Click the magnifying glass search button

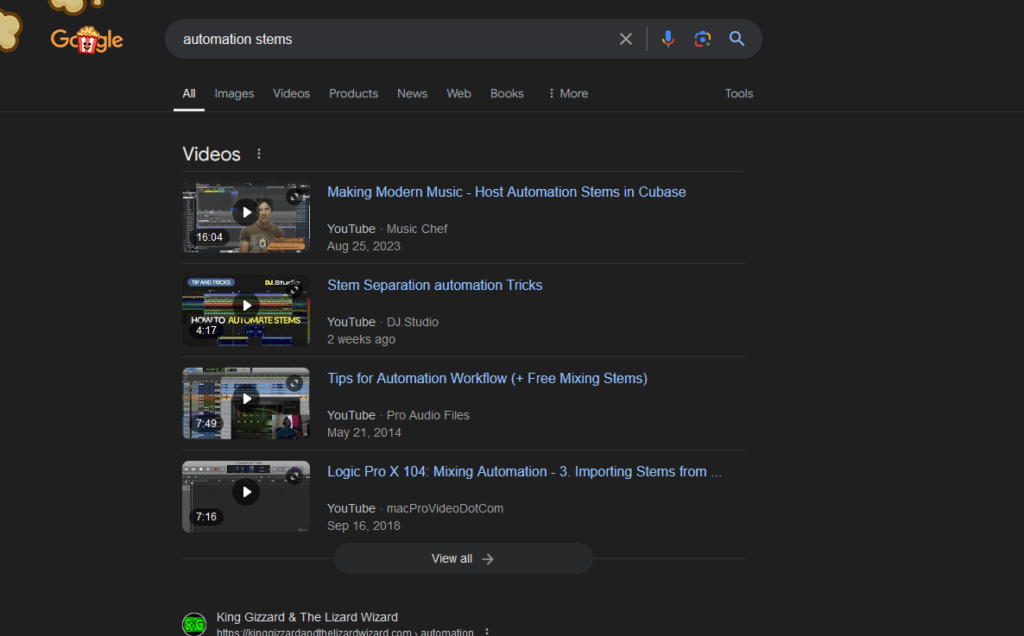[x=737, y=39]
